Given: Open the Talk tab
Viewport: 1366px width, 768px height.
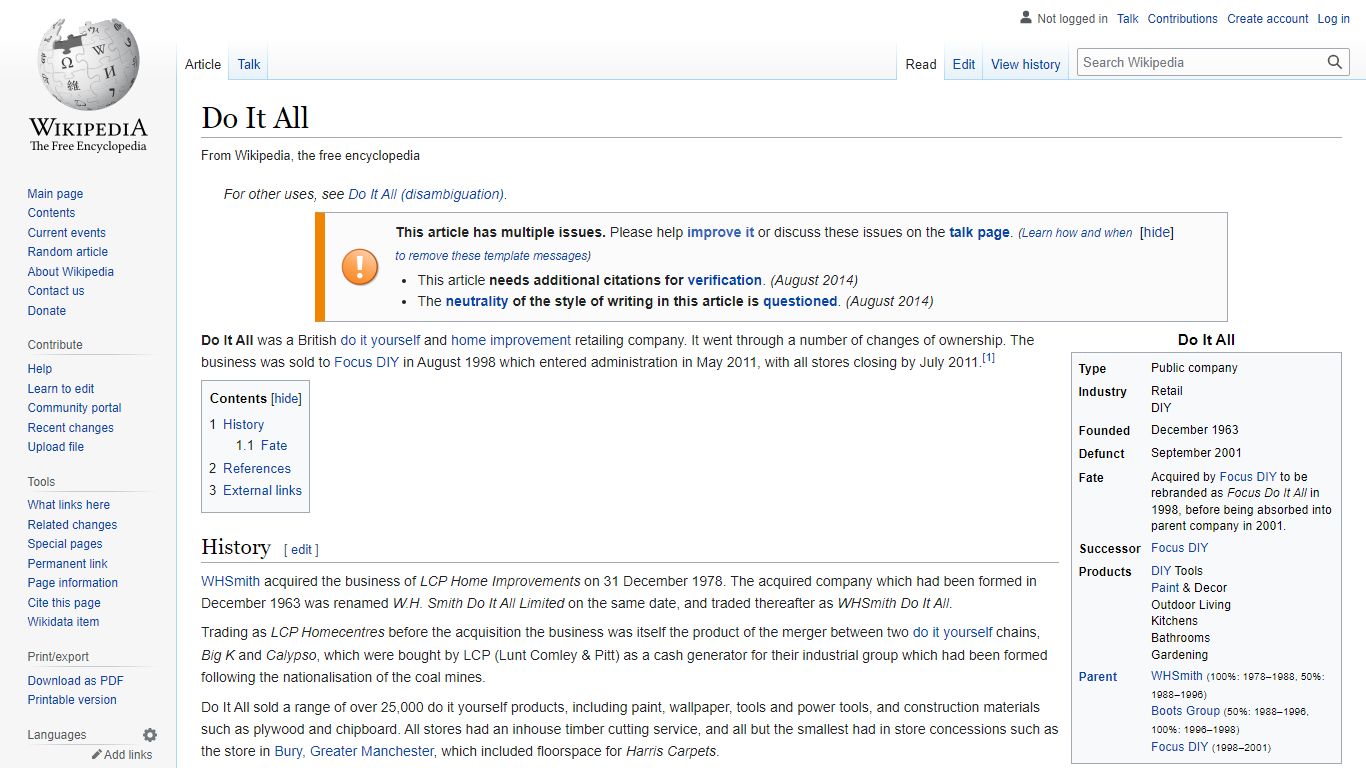Looking at the screenshot, I should point(249,64).
